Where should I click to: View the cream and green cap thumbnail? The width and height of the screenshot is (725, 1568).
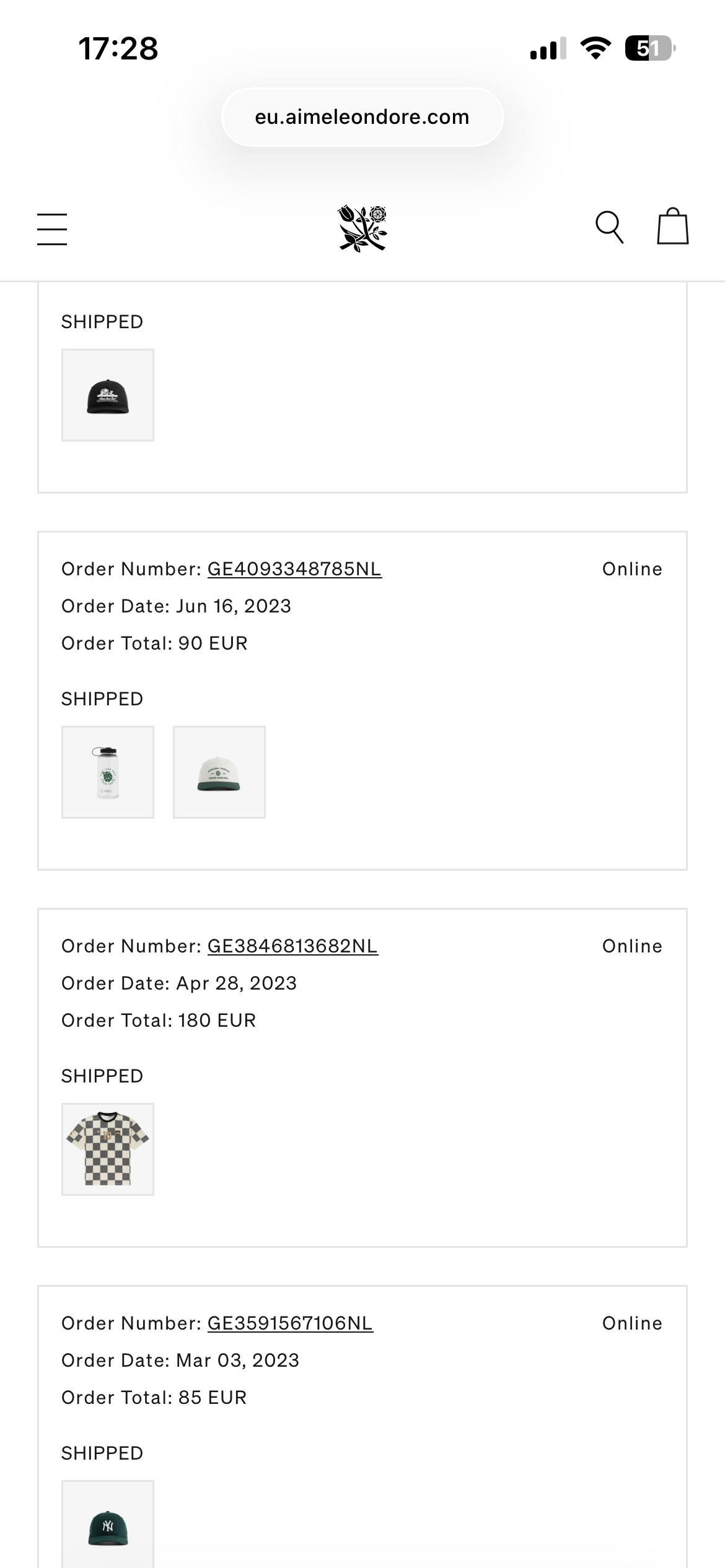219,772
